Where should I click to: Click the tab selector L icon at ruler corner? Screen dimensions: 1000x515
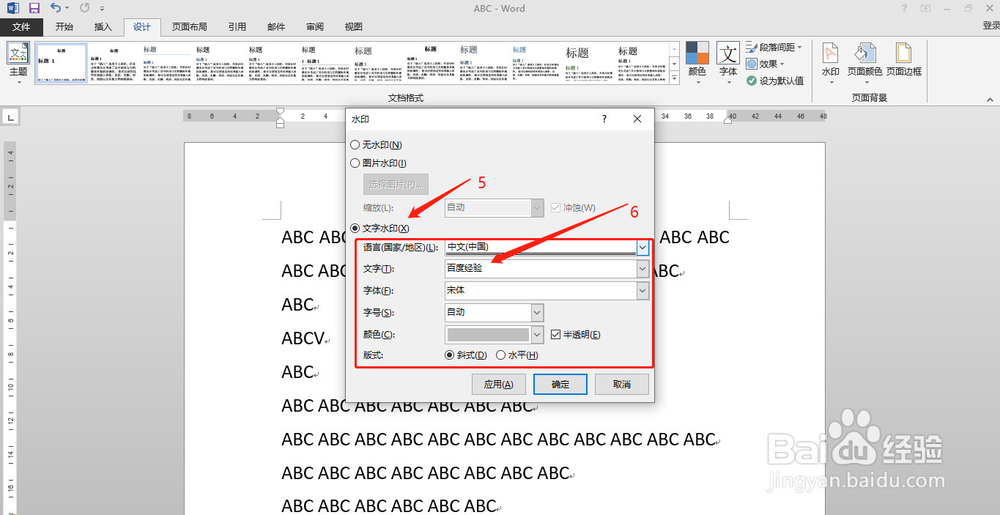click(x=11, y=117)
